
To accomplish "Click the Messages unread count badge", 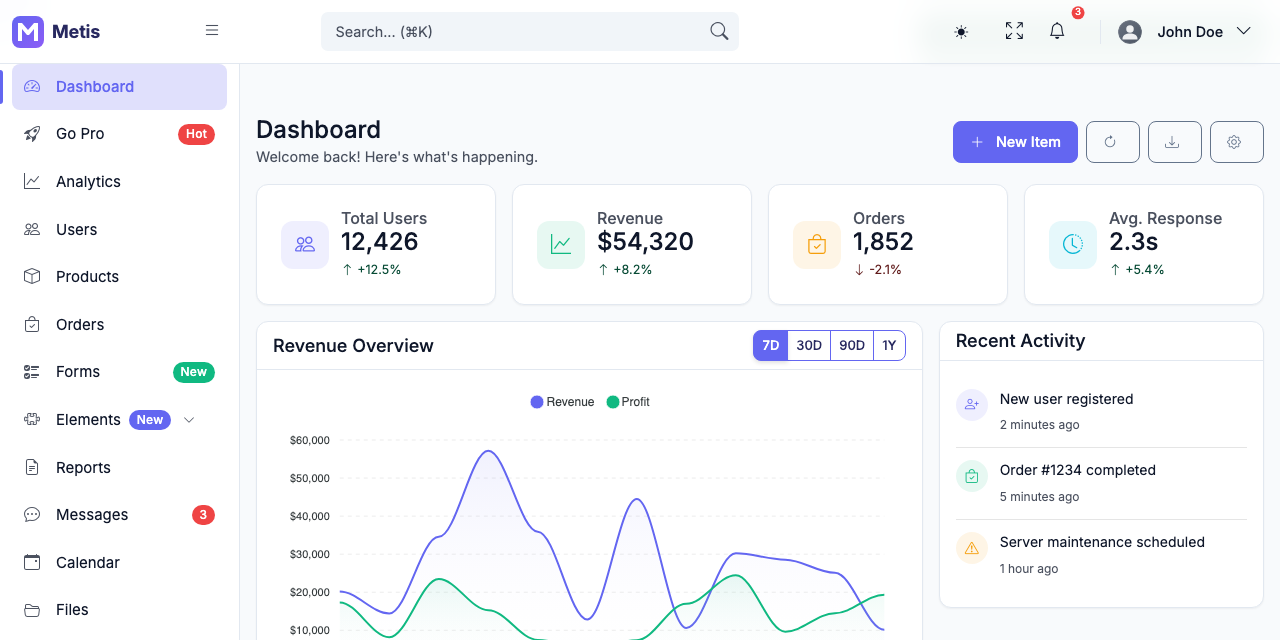I will click(203, 515).
